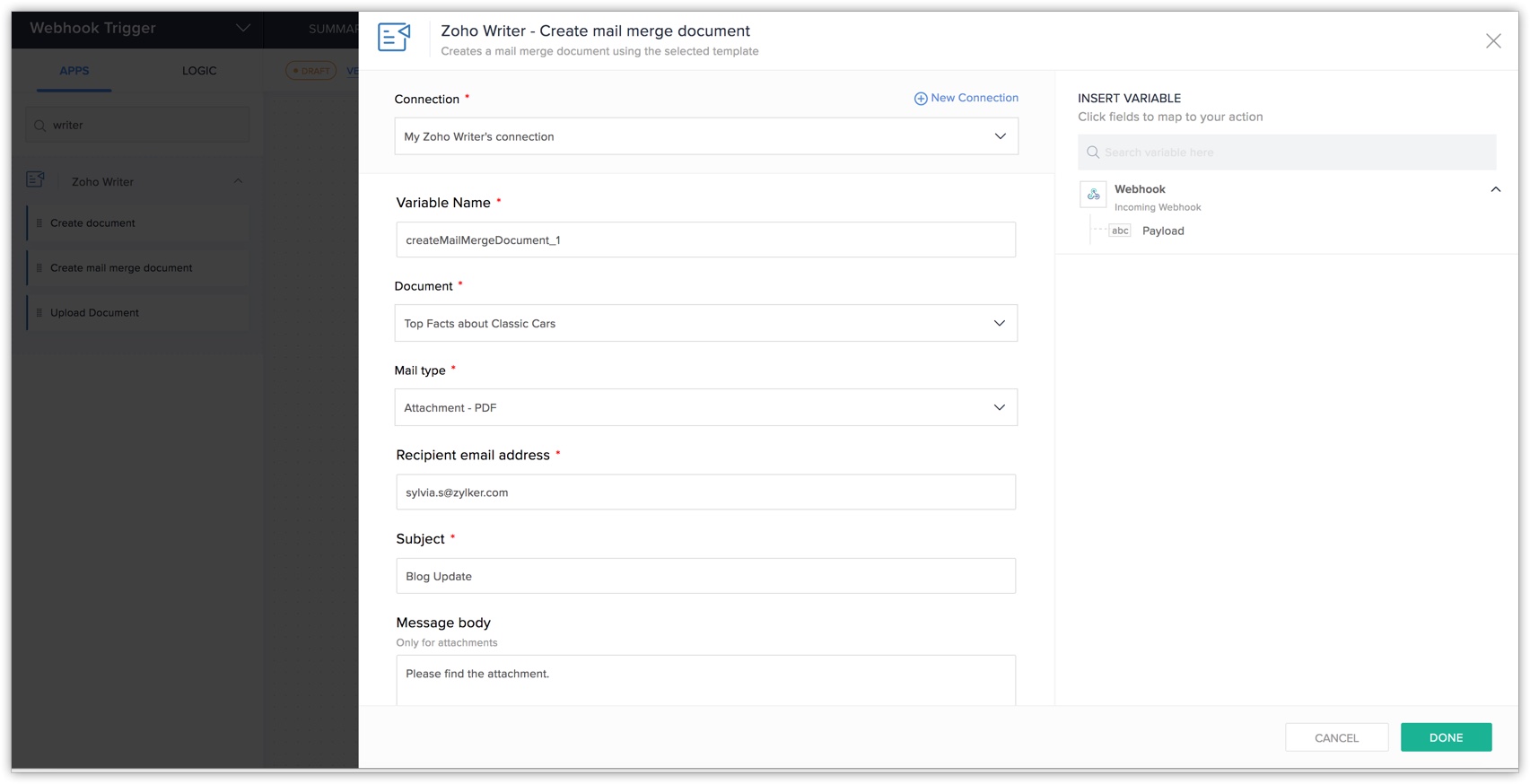This screenshot has height=784, width=1530.
Task: Click the Variable Name input field
Action: (706, 240)
